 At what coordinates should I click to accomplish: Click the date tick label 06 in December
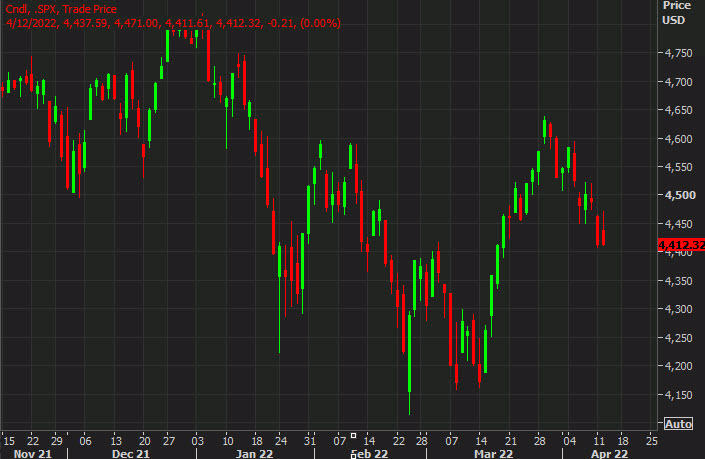tap(85, 441)
